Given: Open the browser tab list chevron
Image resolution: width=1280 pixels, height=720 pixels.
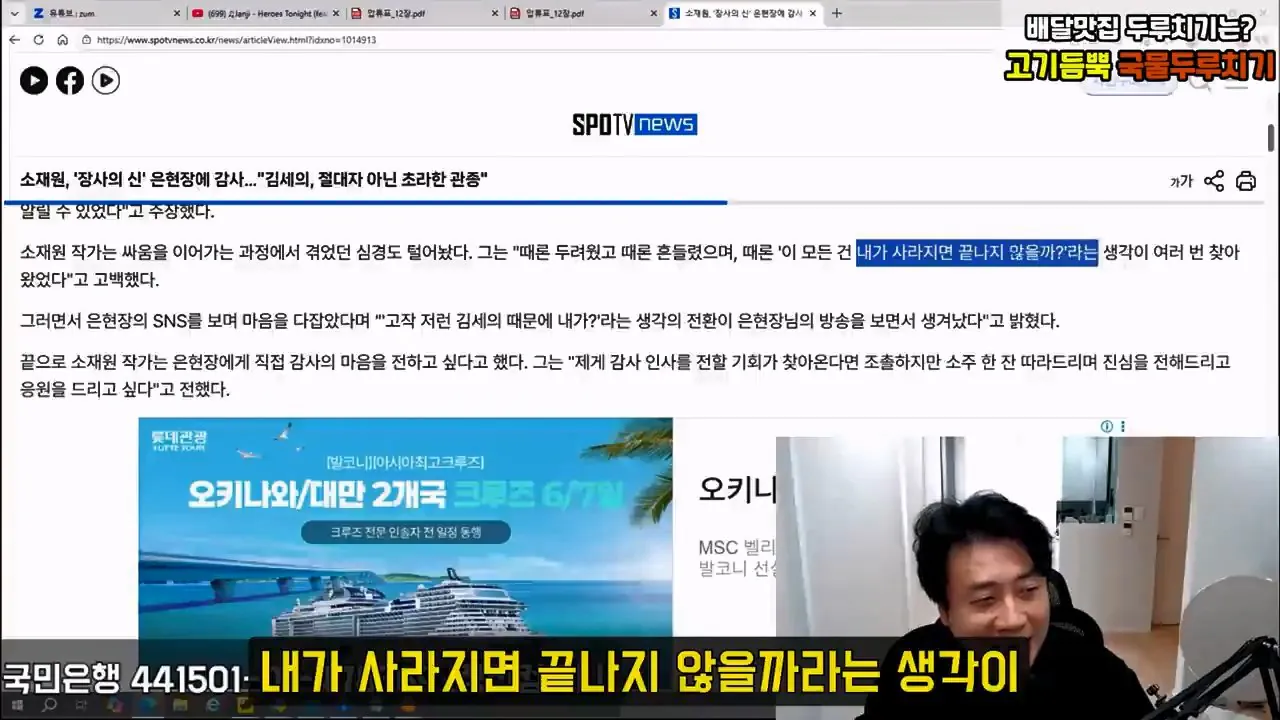Looking at the screenshot, I should pos(14,13).
